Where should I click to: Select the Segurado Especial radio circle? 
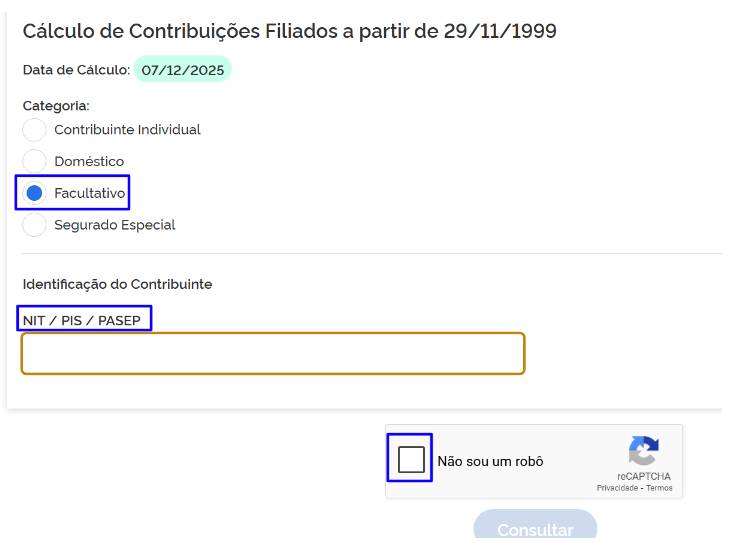pyautogui.click(x=34, y=225)
